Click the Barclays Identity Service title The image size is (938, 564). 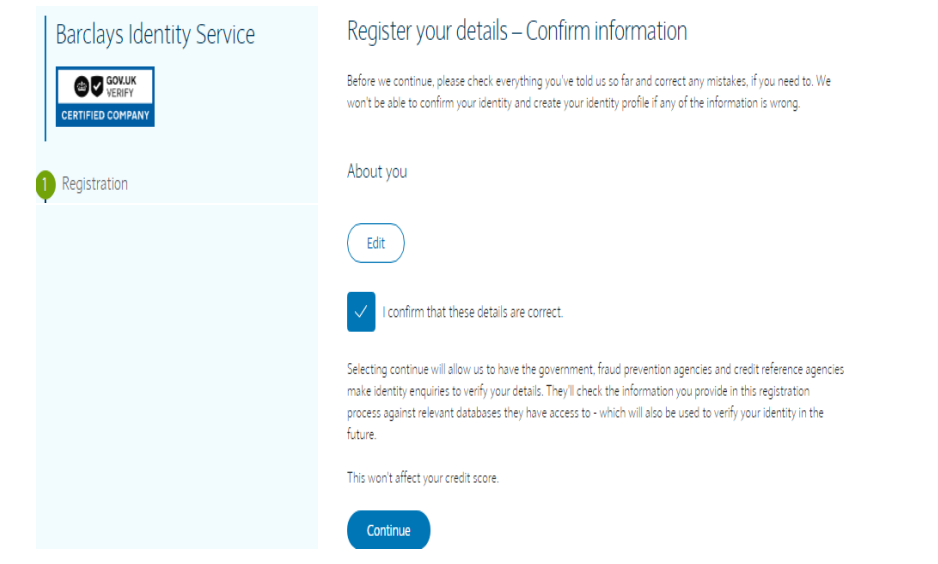pyautogui.click(x=155, y=35)
